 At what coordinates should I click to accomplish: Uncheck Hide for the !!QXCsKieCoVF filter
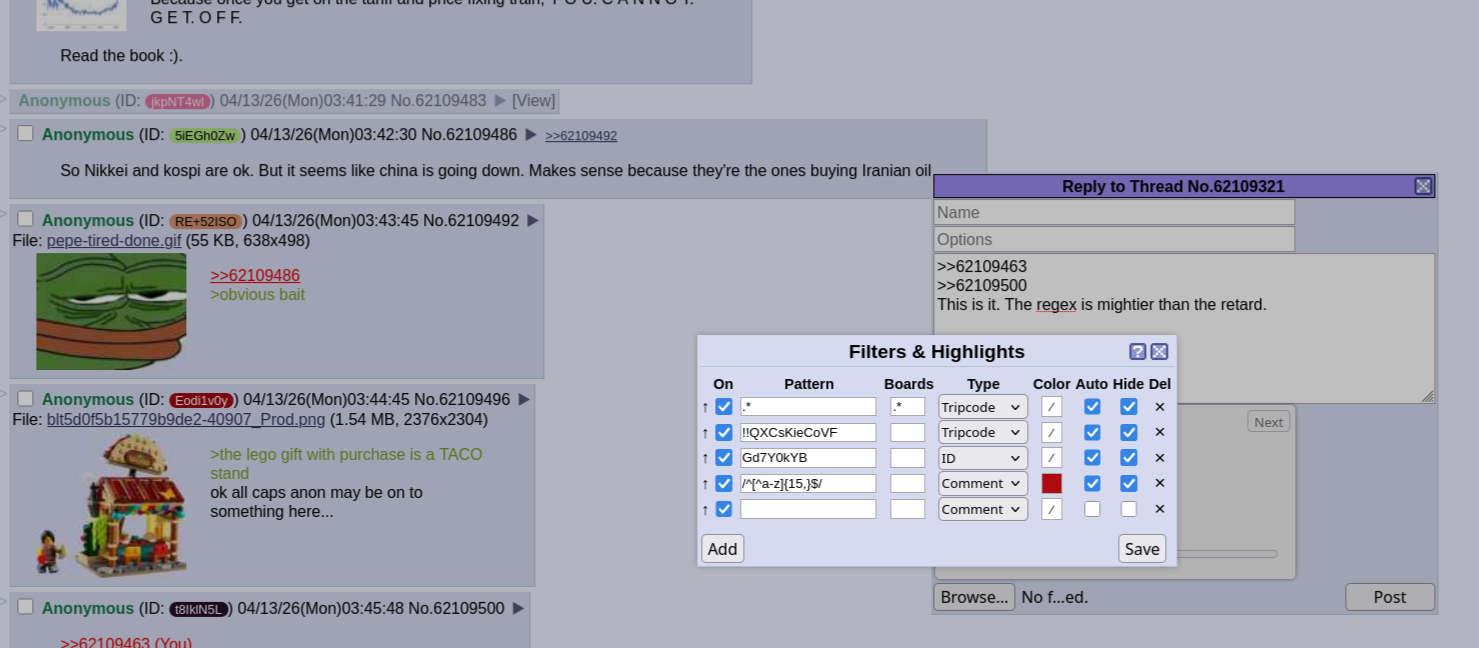(1129, 432)
